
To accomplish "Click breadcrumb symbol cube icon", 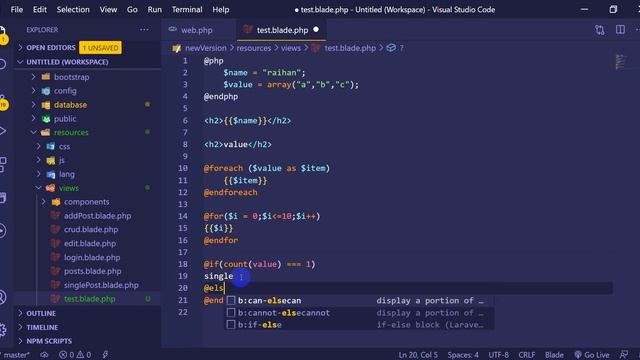I will click(391, 48).
